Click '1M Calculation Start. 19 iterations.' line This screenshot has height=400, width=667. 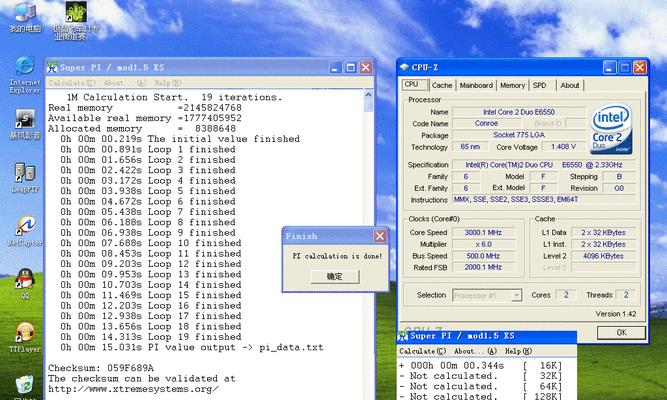[x=174, y=97]
